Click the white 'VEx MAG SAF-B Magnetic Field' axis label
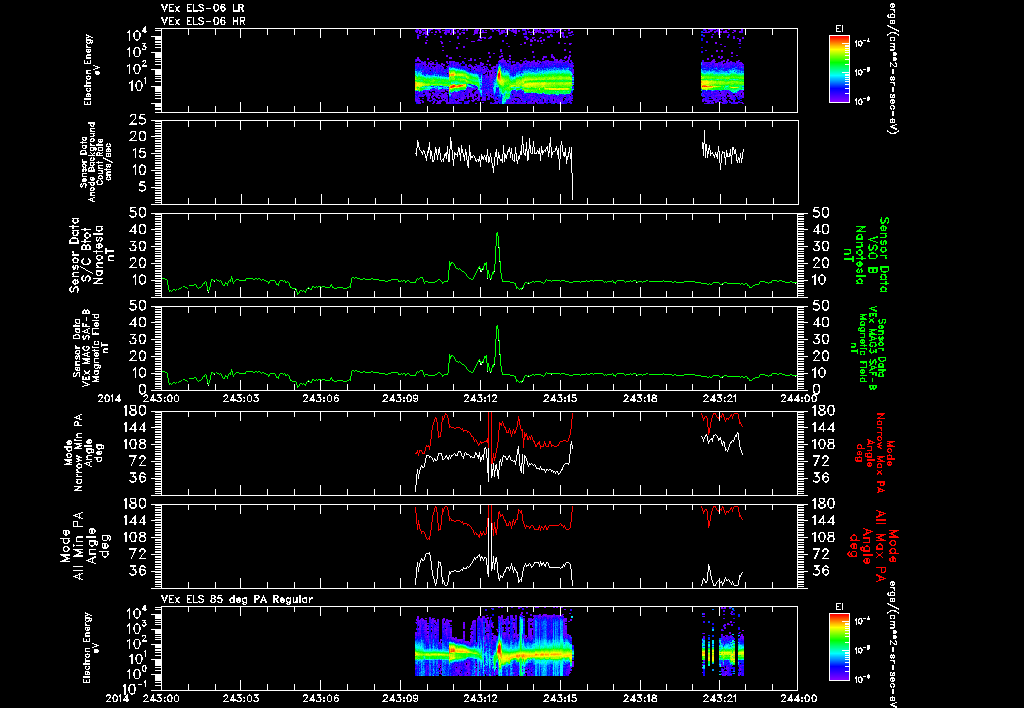This screenshot has width=1024, height=708. click(x=91, y=349)
